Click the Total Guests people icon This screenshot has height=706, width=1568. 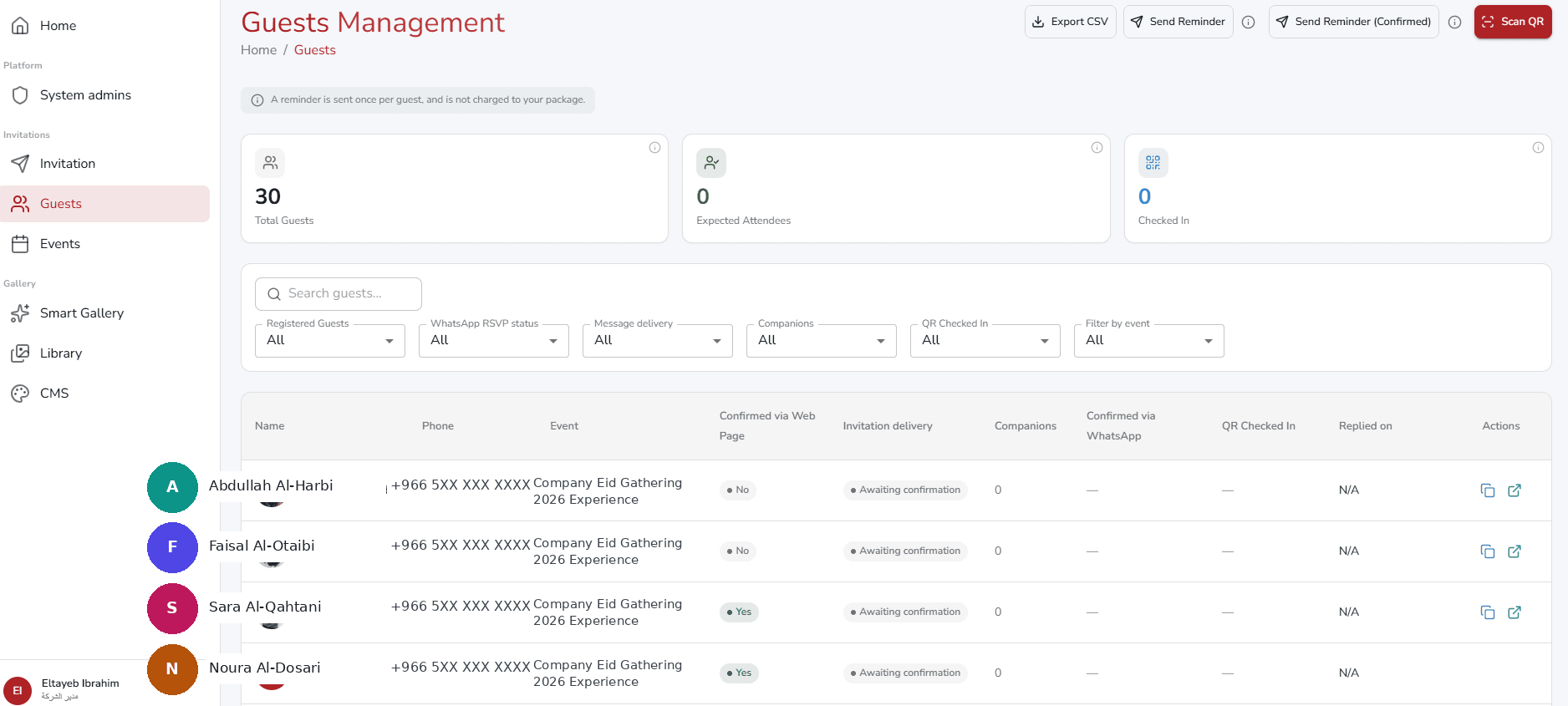[x=270, y=163]
